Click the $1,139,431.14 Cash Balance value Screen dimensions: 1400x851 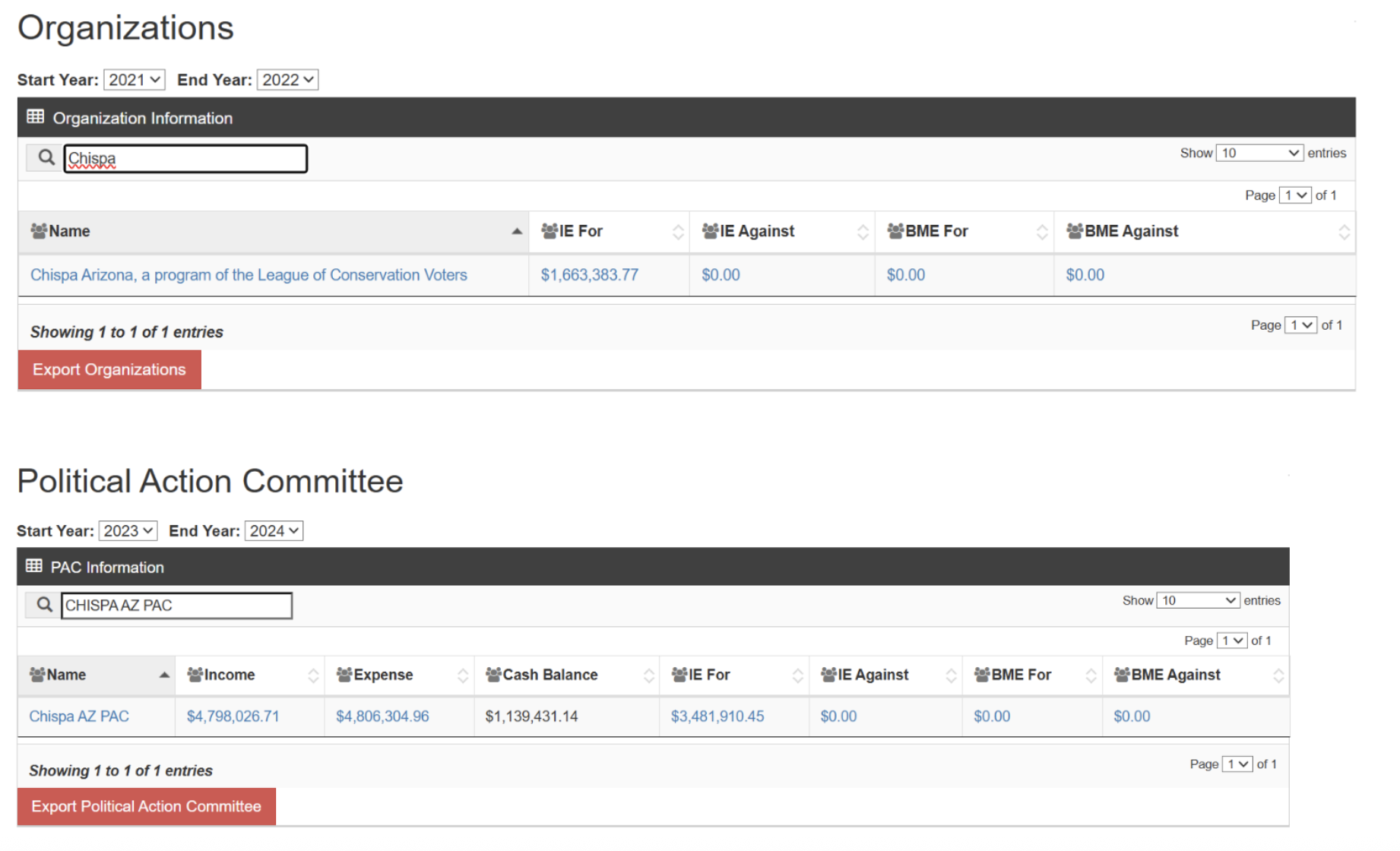(531, 717)
